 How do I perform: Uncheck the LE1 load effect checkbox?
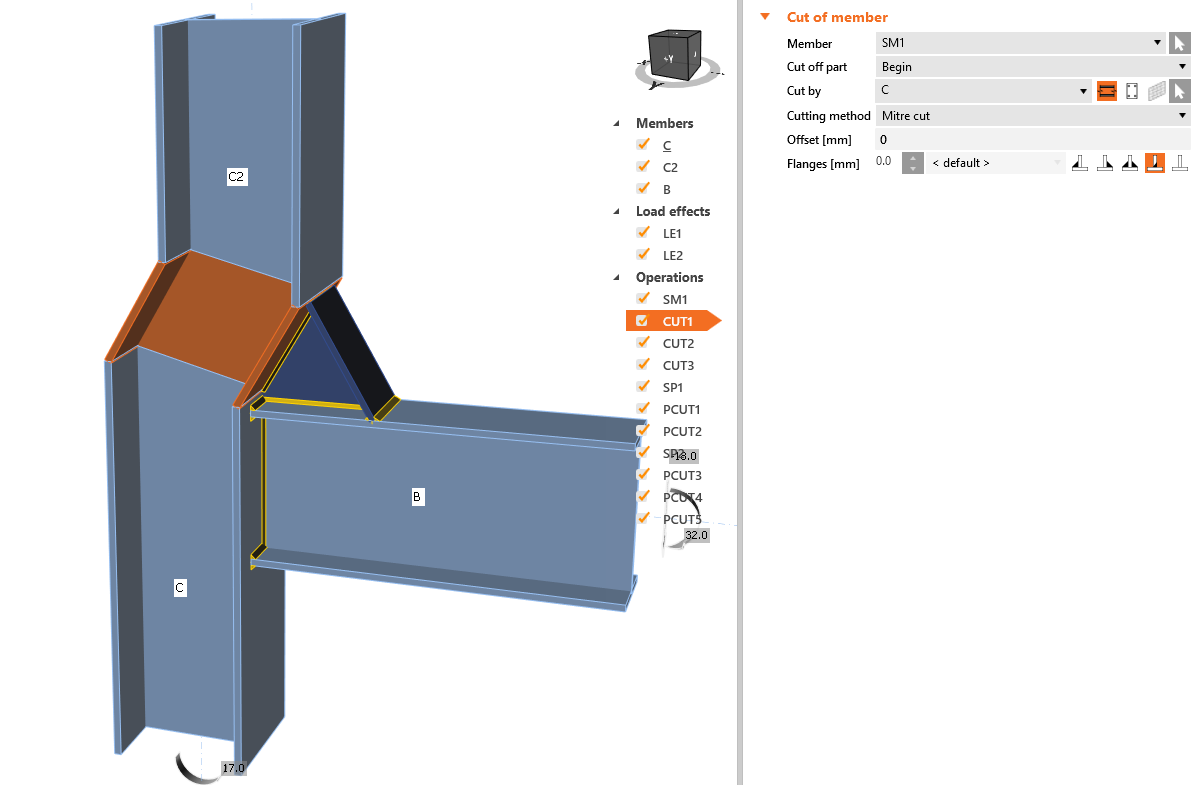tap(643, 233)
